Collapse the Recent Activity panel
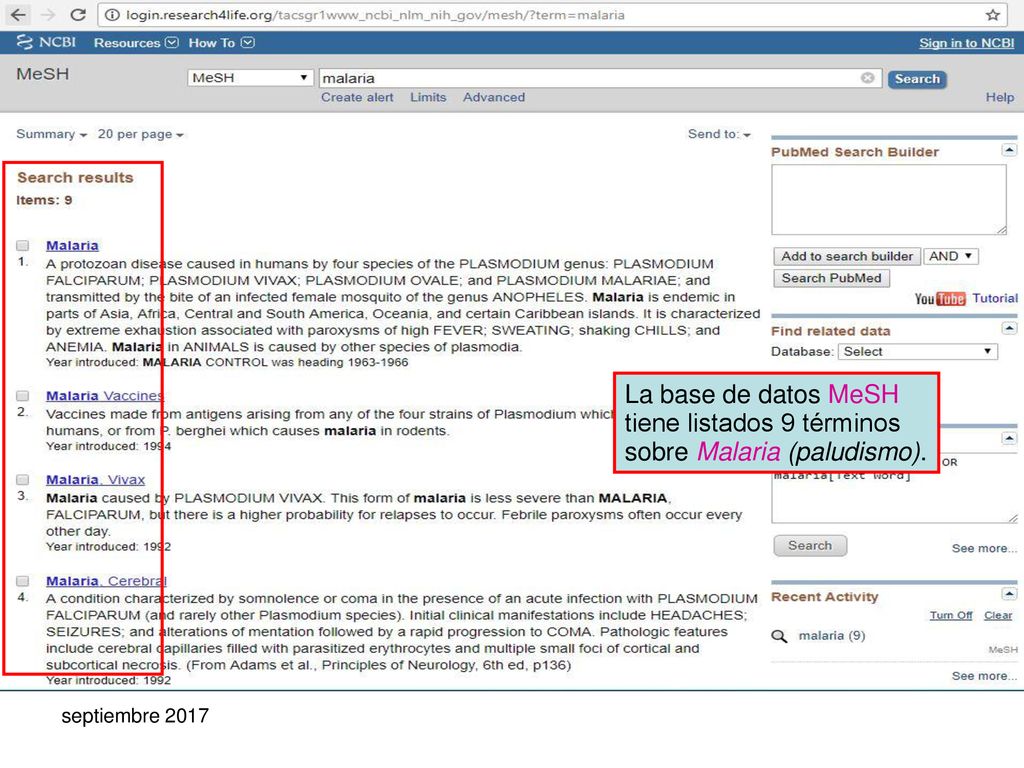This screenshot has height=768, width=1024. tap(1009, 594)
